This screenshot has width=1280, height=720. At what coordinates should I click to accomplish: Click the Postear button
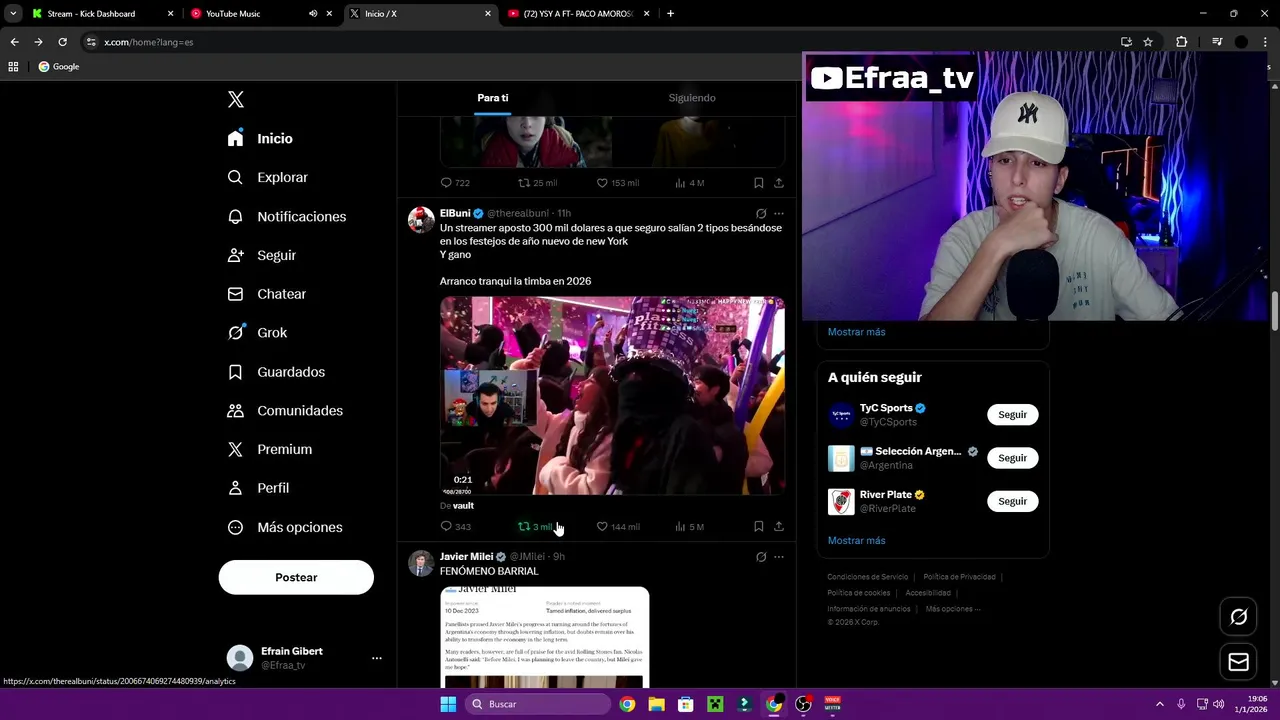click(x=296, y=577)
